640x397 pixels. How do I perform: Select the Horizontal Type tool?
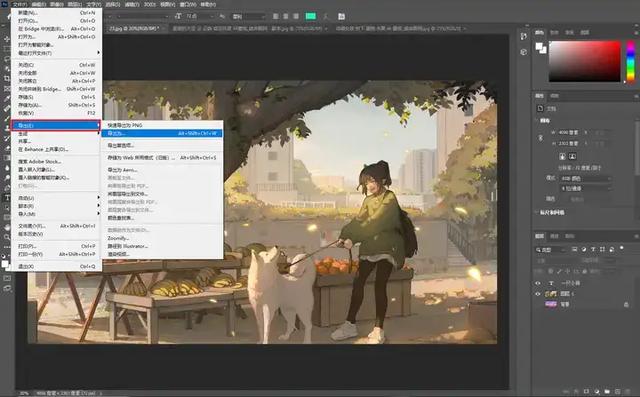point(7,198)
